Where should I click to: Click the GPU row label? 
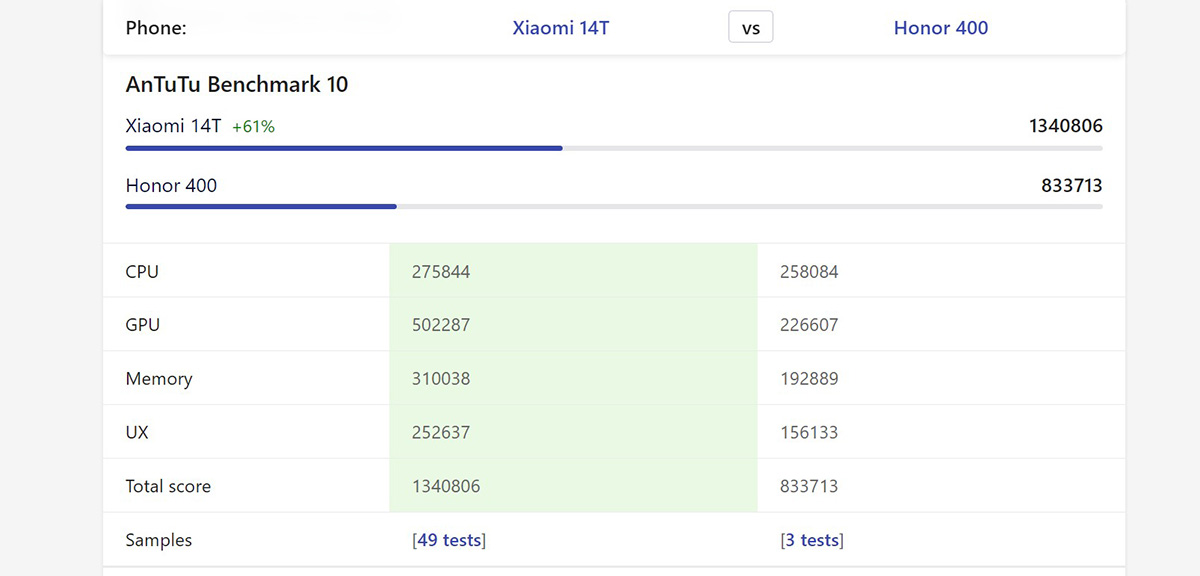tap(143, 325)
